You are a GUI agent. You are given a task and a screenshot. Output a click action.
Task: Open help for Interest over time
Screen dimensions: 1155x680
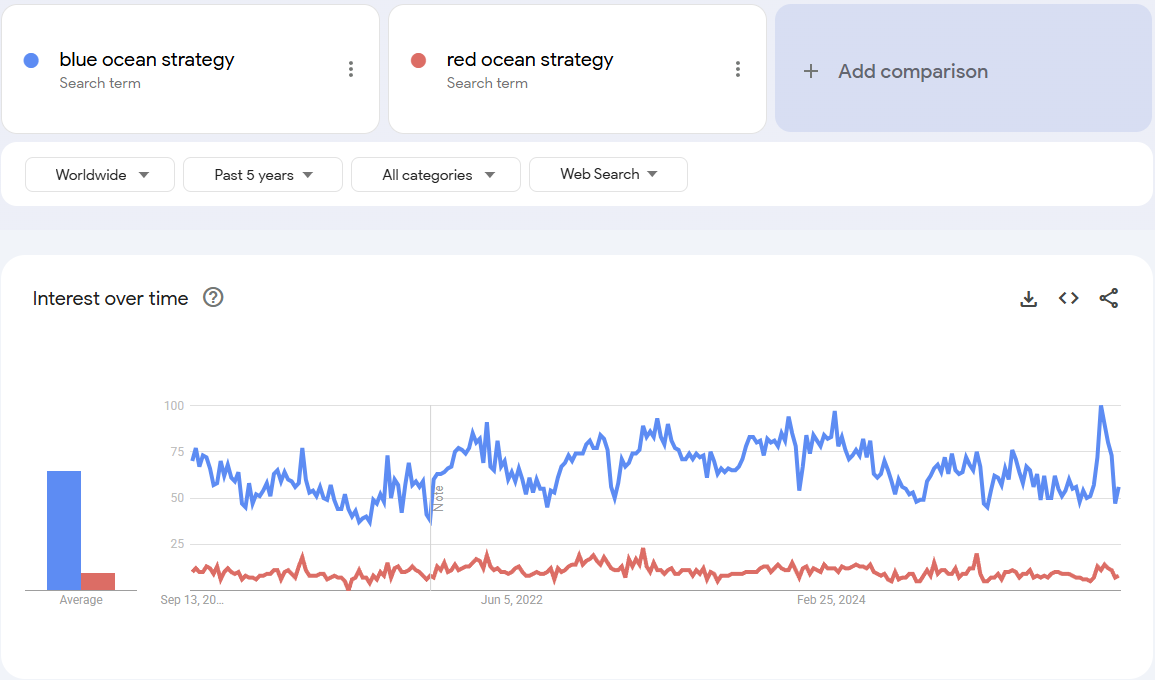coord(212,298)
